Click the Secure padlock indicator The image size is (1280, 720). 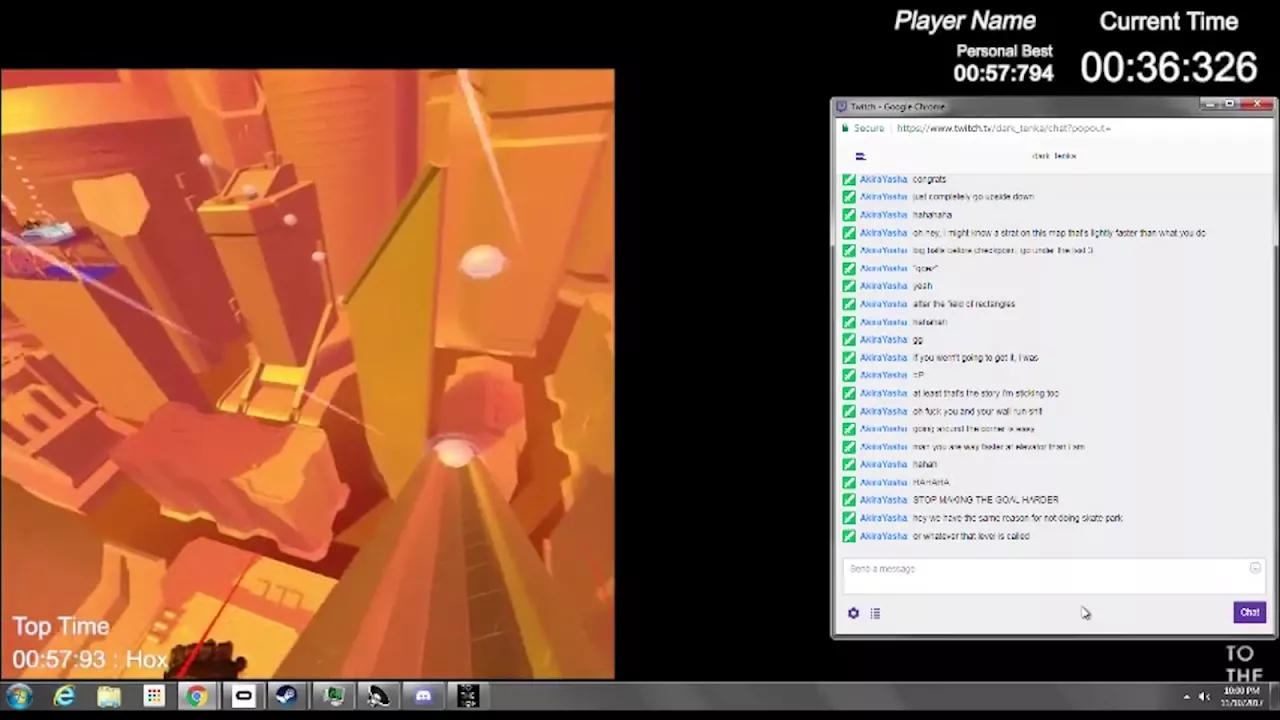point(863,128)
